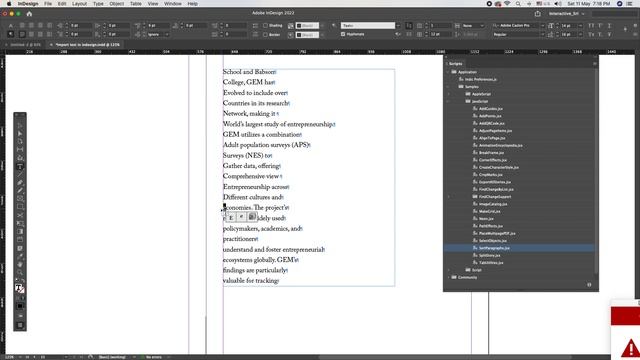Open the Type menu
Image resolution: width=640 pixels, height=360 pixels.
point(98,4)
